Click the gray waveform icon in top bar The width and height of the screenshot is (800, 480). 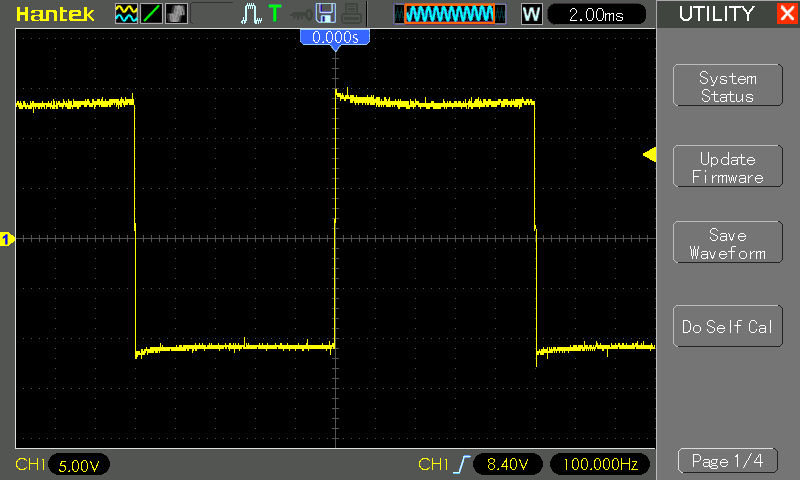176,14
